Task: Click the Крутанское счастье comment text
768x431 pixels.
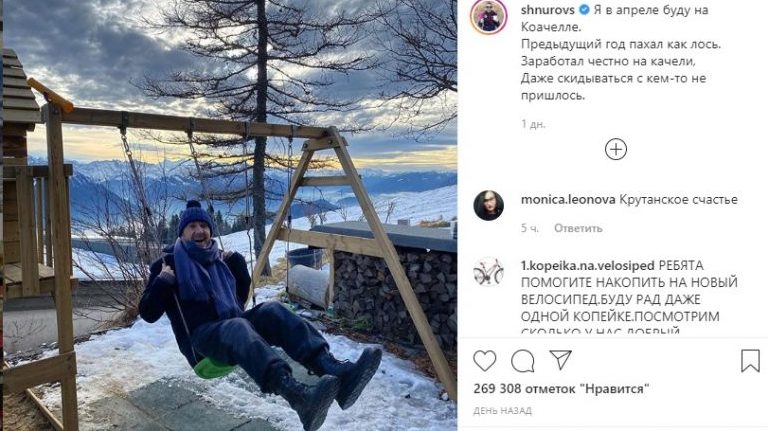Action: [678, 200]
